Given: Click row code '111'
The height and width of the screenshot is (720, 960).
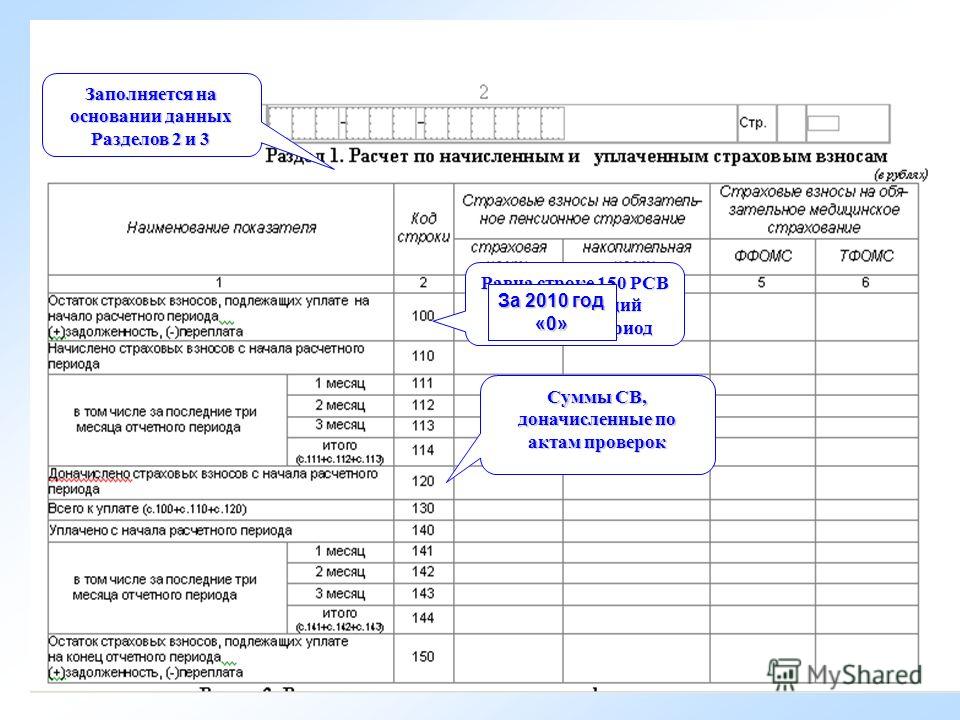Looking at the screenshot, I should 423,383.
